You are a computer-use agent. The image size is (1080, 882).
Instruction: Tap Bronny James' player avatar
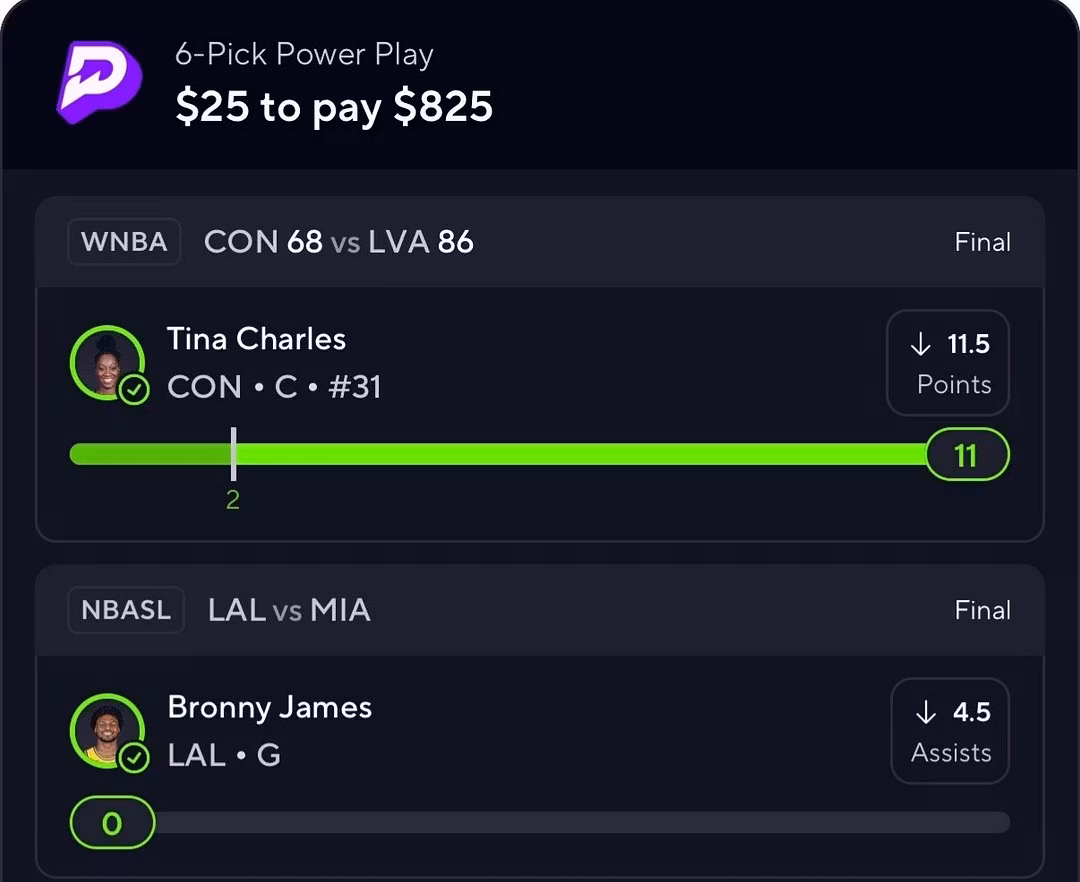click(x=107, y=731)
